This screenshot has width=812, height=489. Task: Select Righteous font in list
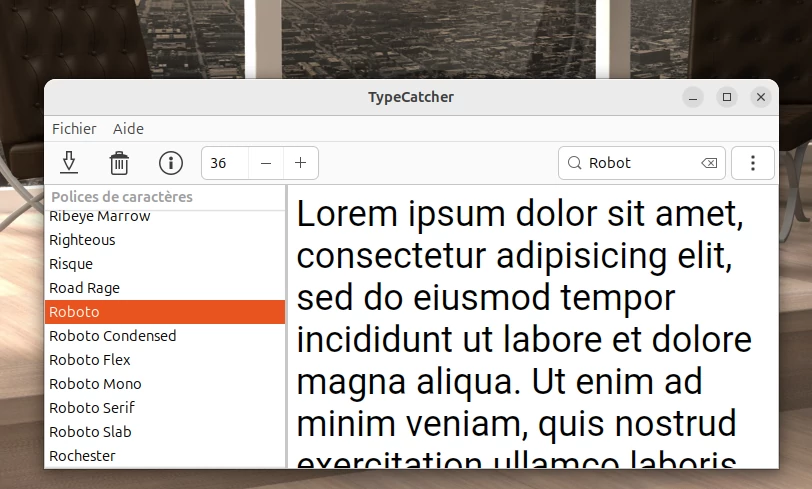tap(165, 240)
